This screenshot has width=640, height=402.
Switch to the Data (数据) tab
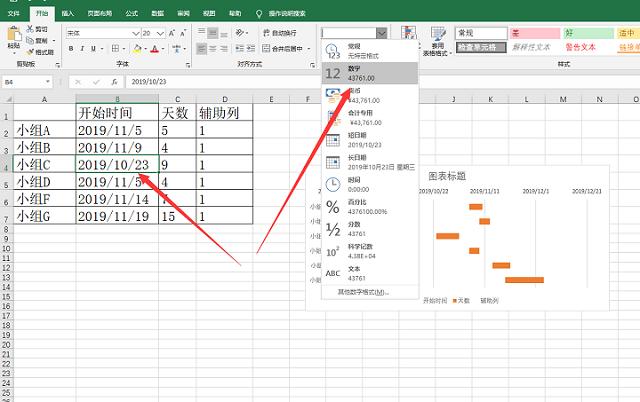coord(158,13)
